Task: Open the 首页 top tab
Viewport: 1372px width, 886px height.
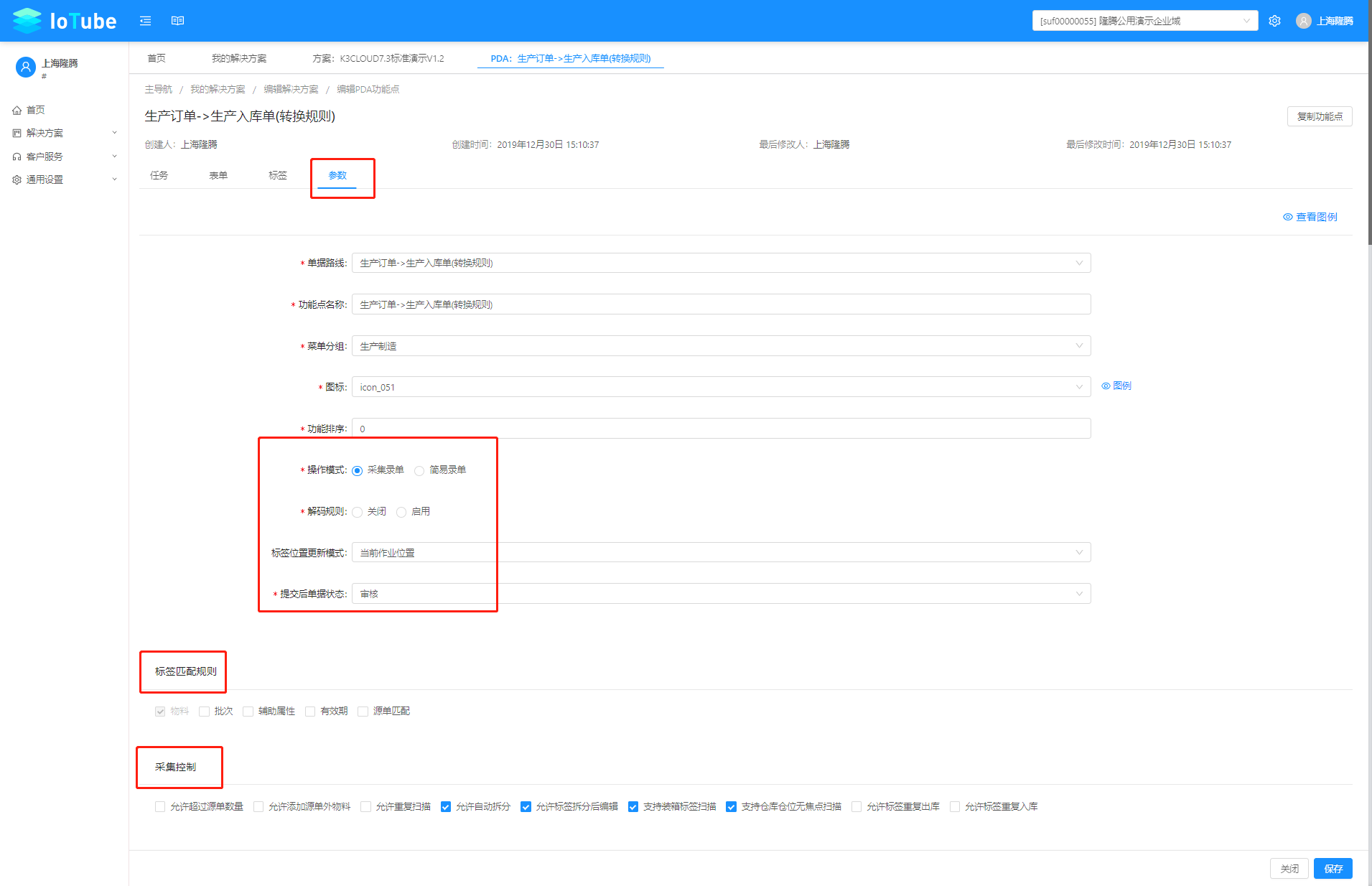Action: tap(157, 58)
